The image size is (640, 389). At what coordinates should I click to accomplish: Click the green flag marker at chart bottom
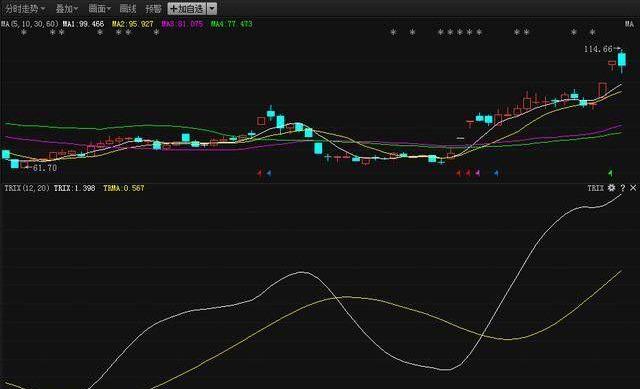[x=610, y=173]
